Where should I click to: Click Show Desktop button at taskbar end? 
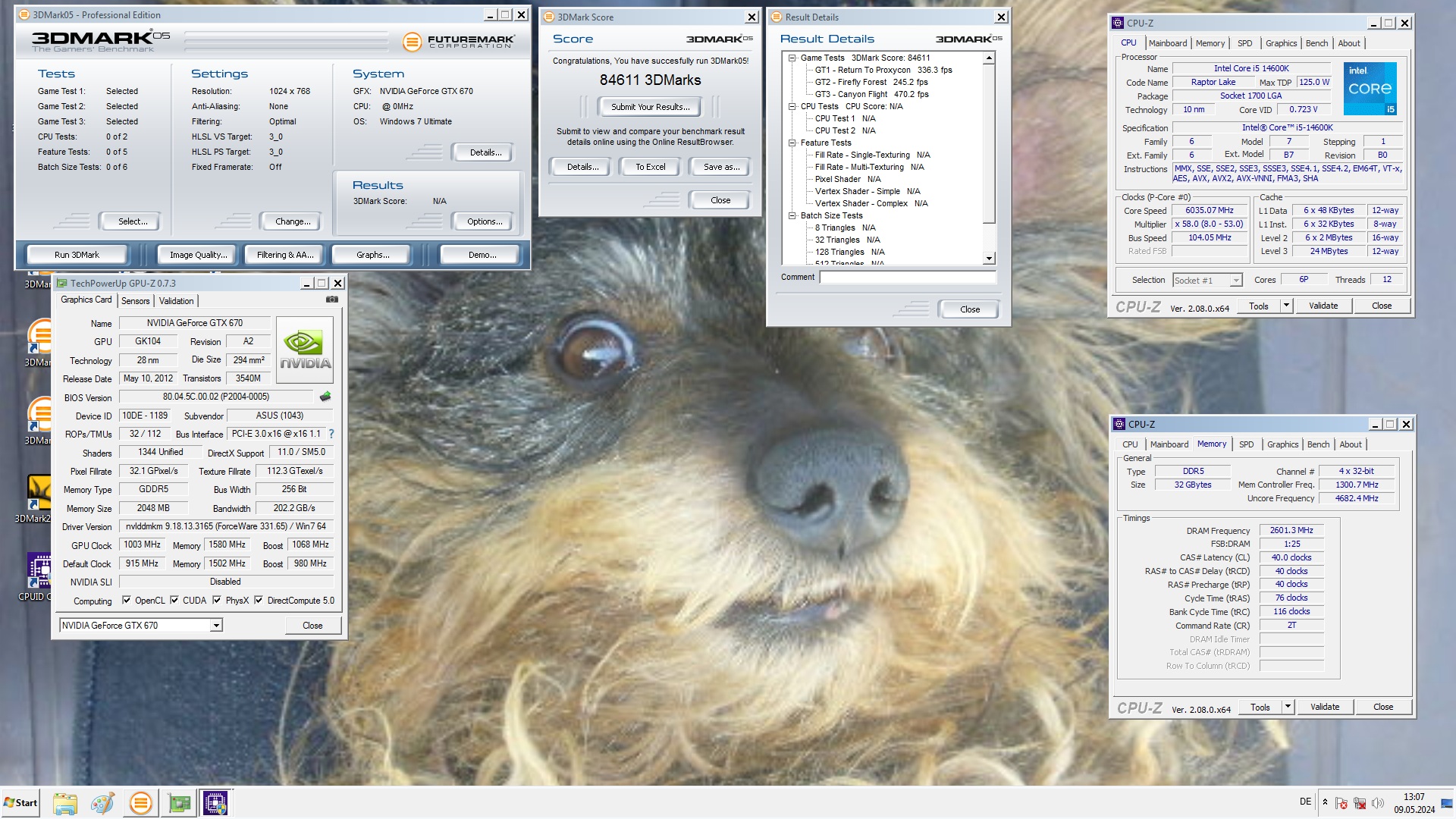click(1448, 803)
